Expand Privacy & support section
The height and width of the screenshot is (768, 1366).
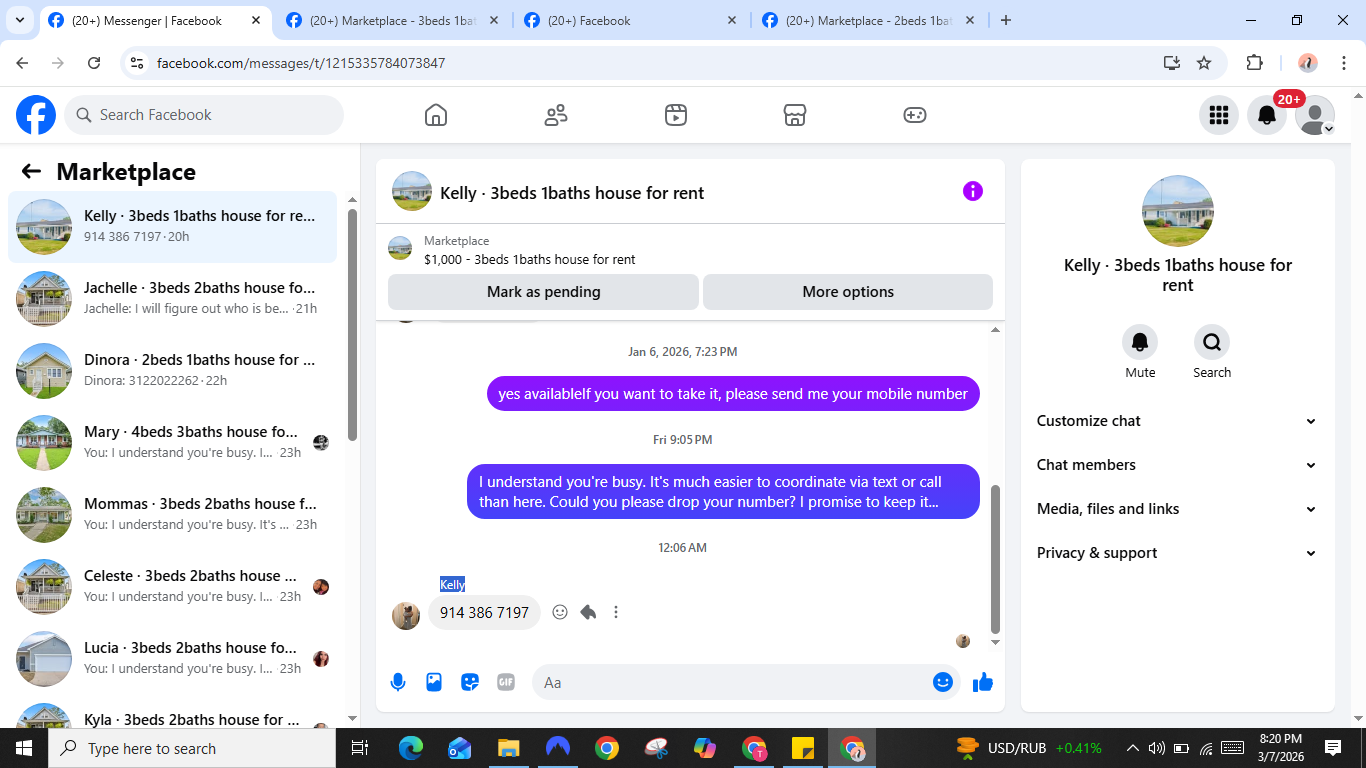coord(1177,553)
